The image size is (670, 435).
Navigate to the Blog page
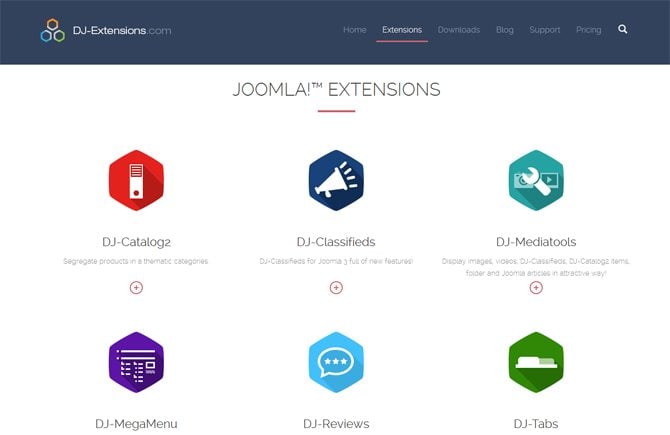[505, 30]
